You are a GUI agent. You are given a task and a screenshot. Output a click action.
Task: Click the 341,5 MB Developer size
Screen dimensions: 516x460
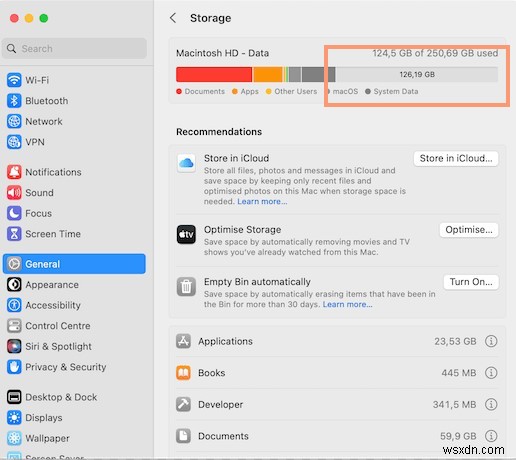[x=454, y=404]
